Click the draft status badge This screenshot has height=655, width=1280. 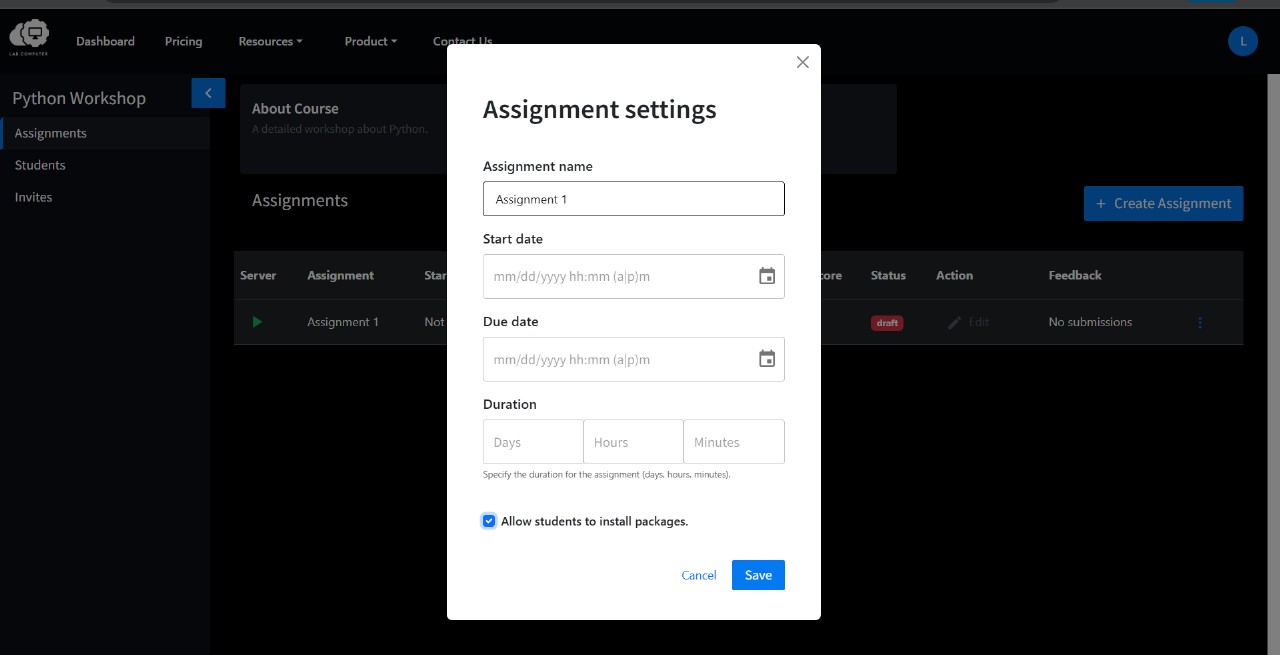(x=887, y=323)
